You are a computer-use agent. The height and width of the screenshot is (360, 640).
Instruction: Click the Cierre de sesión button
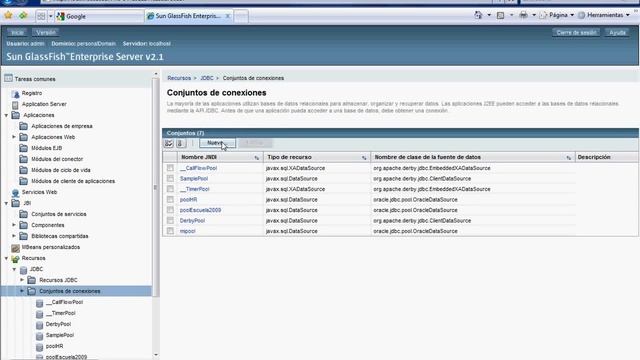[x=576, y=33]
